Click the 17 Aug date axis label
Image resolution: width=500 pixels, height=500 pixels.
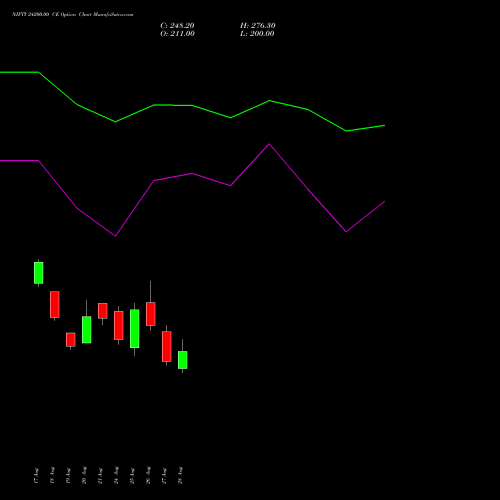[x=36, y=476]
